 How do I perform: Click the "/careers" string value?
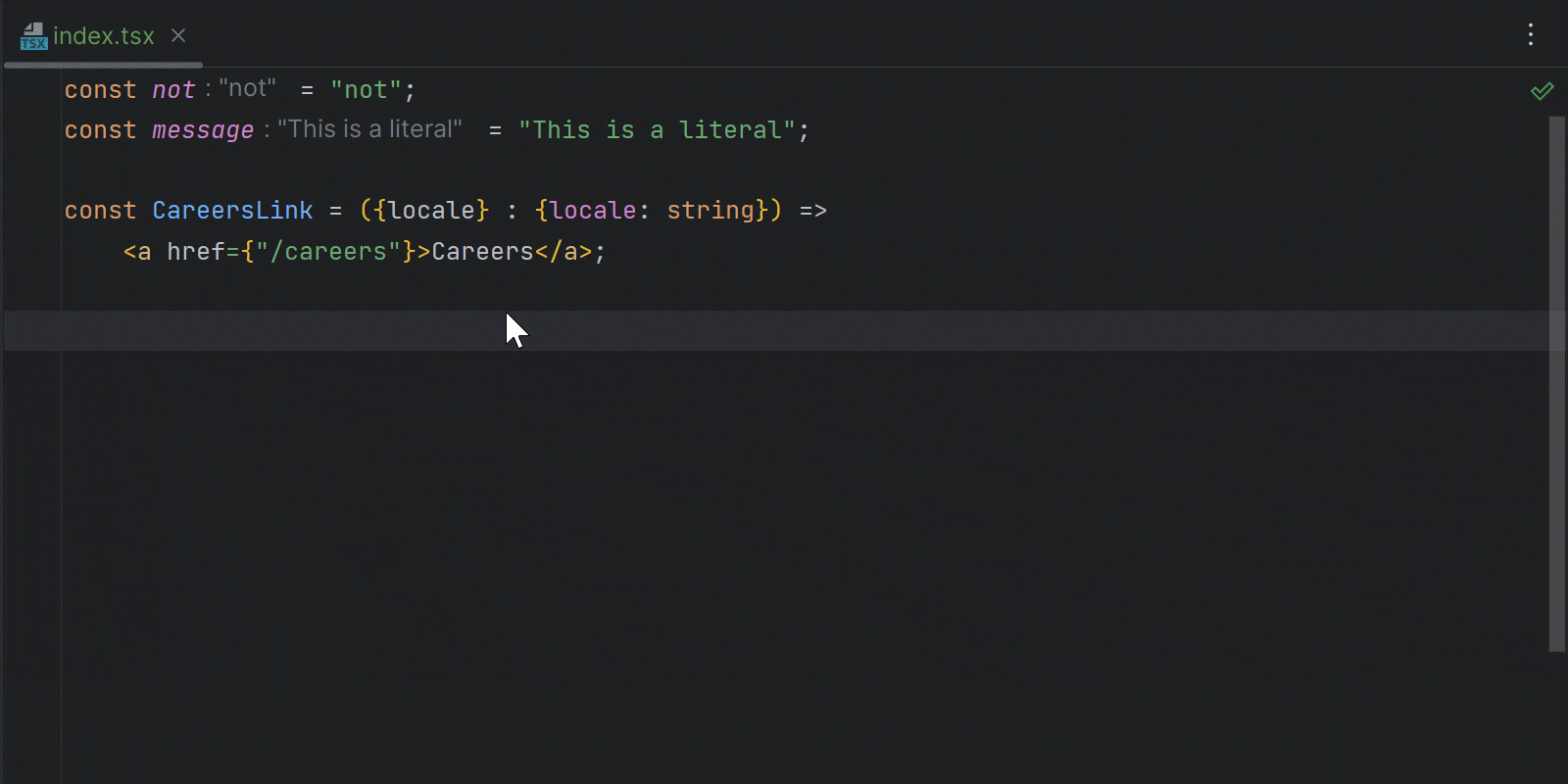tap(328, 252)
